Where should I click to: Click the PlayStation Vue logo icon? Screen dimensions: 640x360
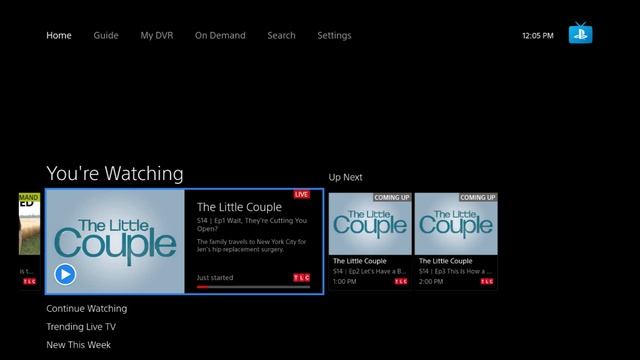pyautogui.click(x=580, y=33)
